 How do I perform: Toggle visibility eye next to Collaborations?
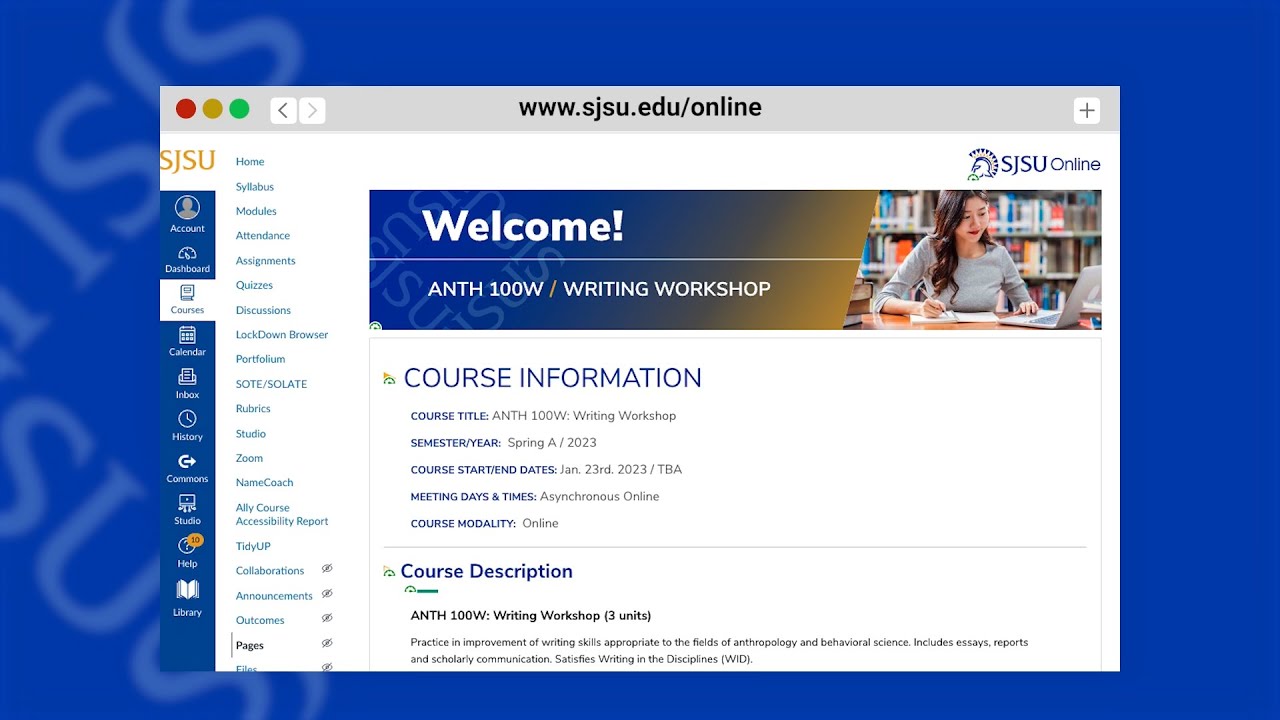tap(327, 569)
